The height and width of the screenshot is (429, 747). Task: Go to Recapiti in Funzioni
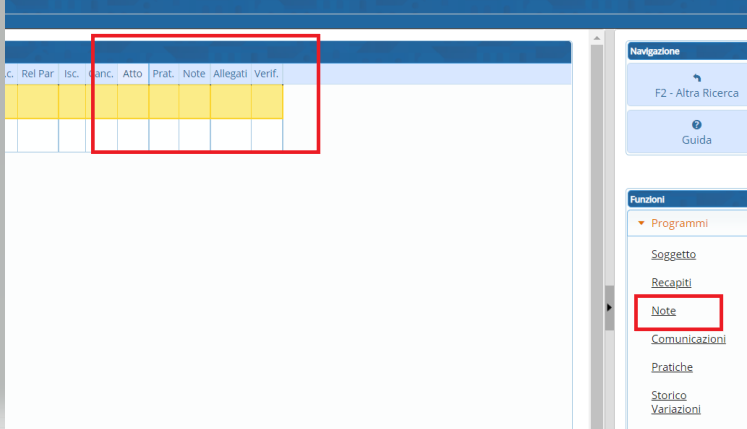671,282
